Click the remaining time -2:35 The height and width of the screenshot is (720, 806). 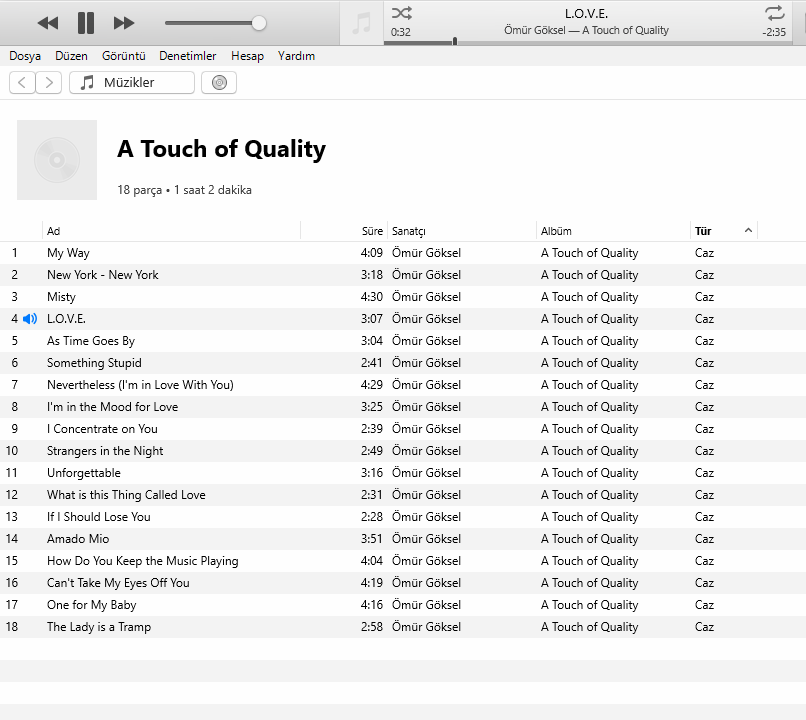point(774,32)
